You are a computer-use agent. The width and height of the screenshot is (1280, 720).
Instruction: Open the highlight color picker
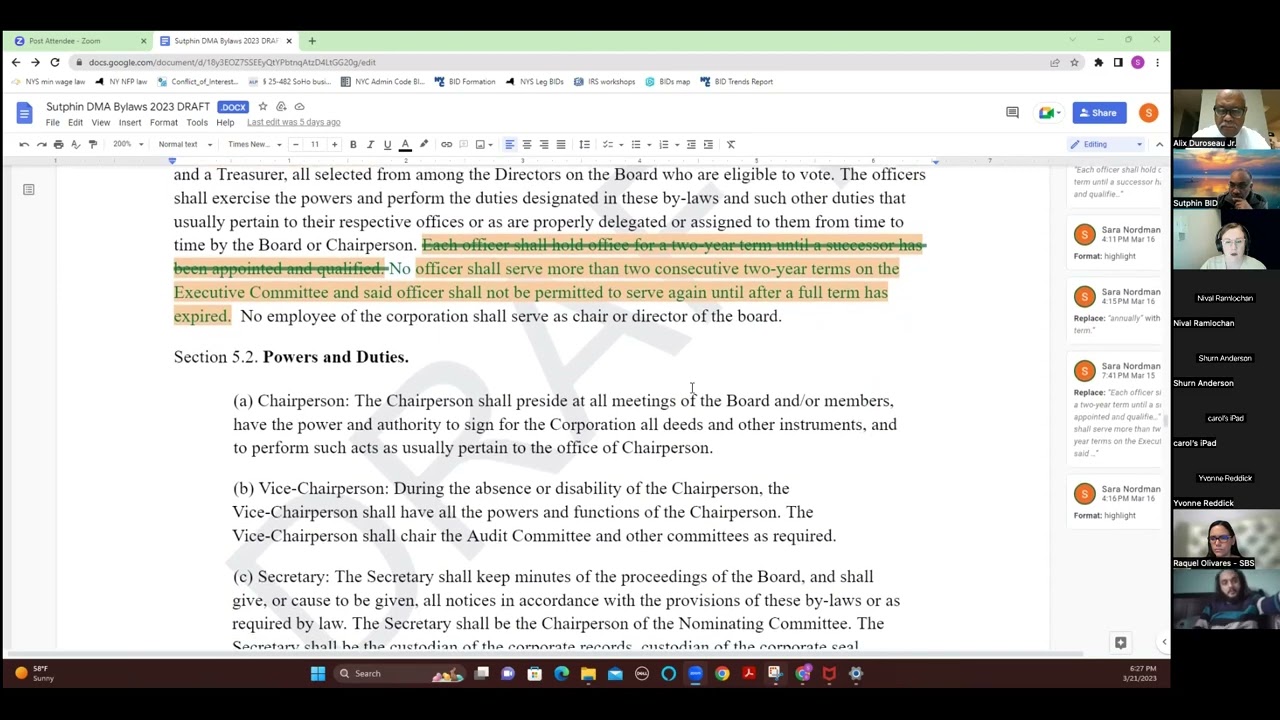423,144
